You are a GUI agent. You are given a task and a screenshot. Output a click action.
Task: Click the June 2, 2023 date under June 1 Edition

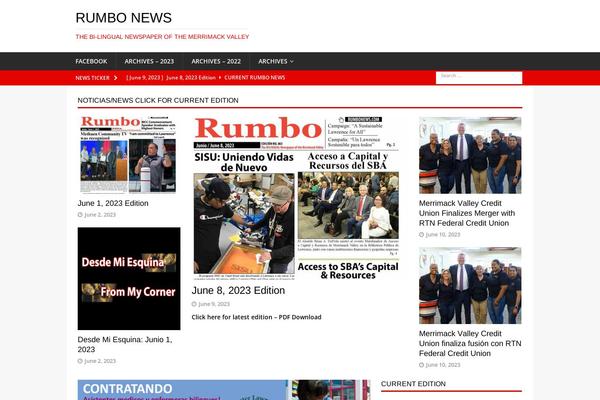coord(100,215)
